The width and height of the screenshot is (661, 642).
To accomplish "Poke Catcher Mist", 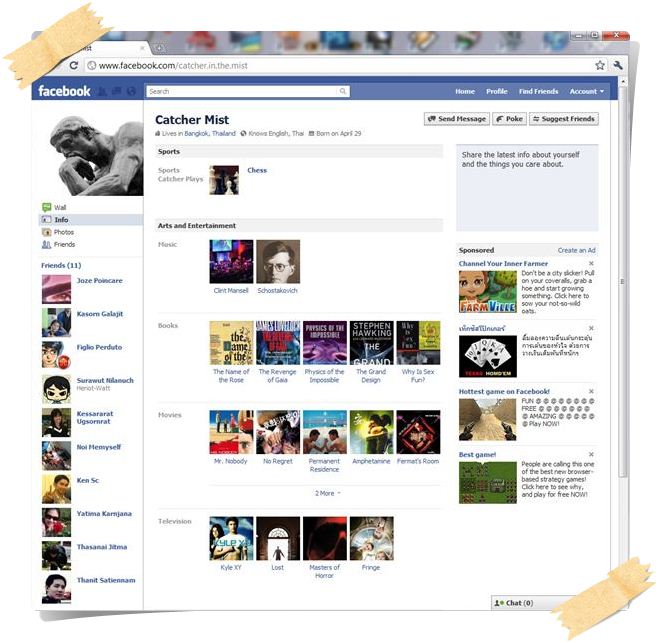I will pos(509,119).
